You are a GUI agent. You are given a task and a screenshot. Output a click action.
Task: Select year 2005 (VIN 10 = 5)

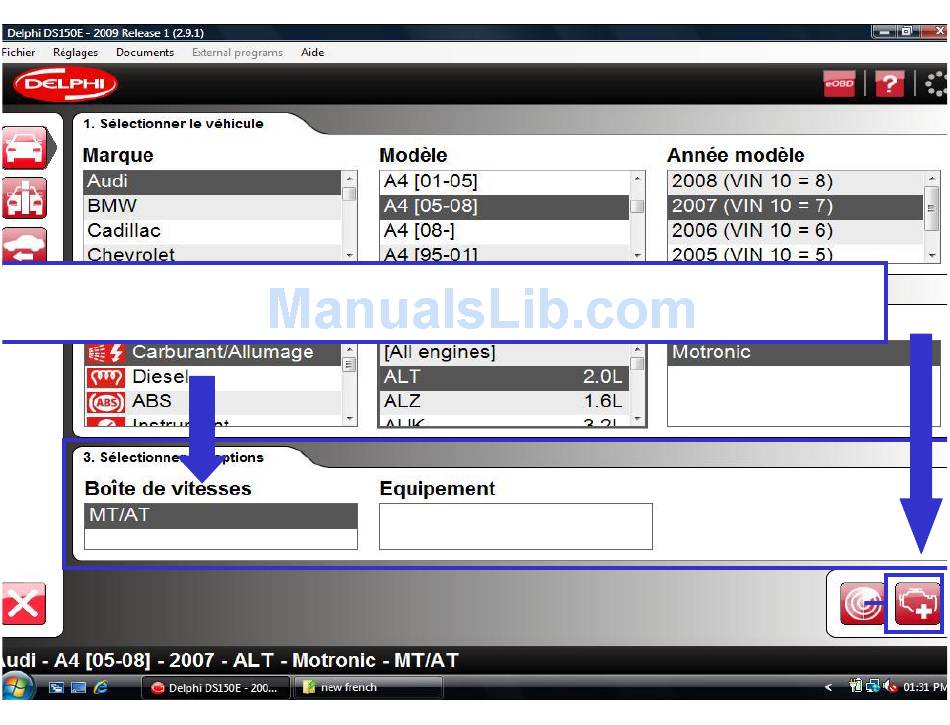coord(795,253)
